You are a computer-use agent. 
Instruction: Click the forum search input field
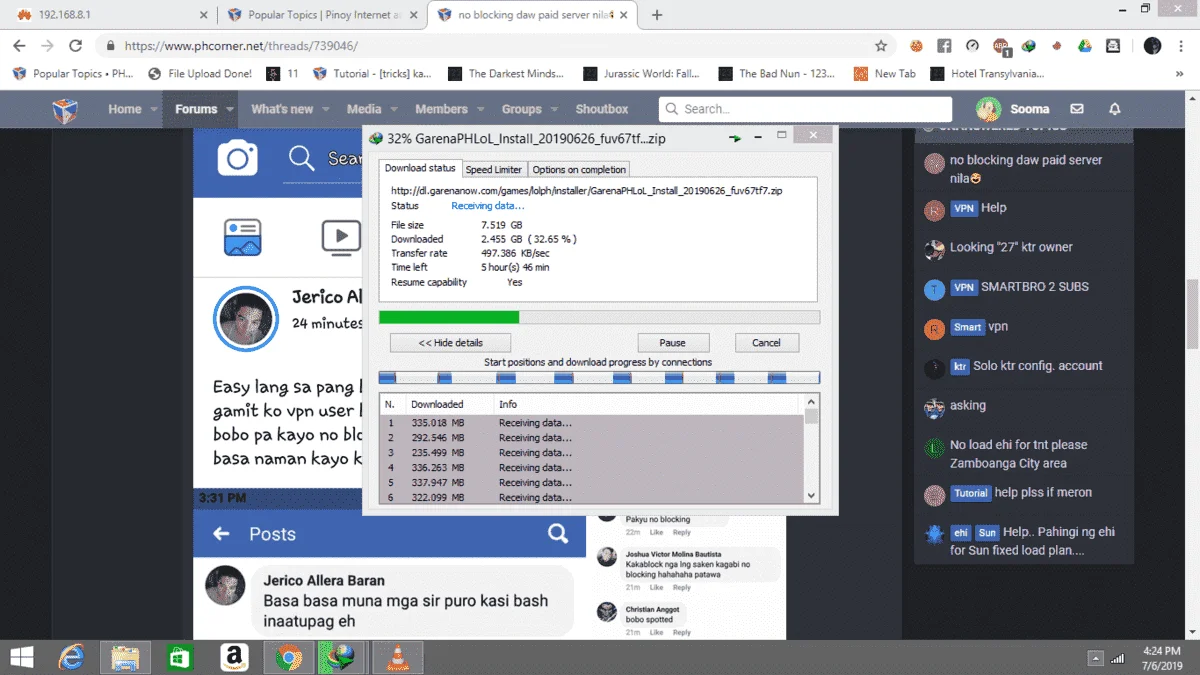point(805,109)
